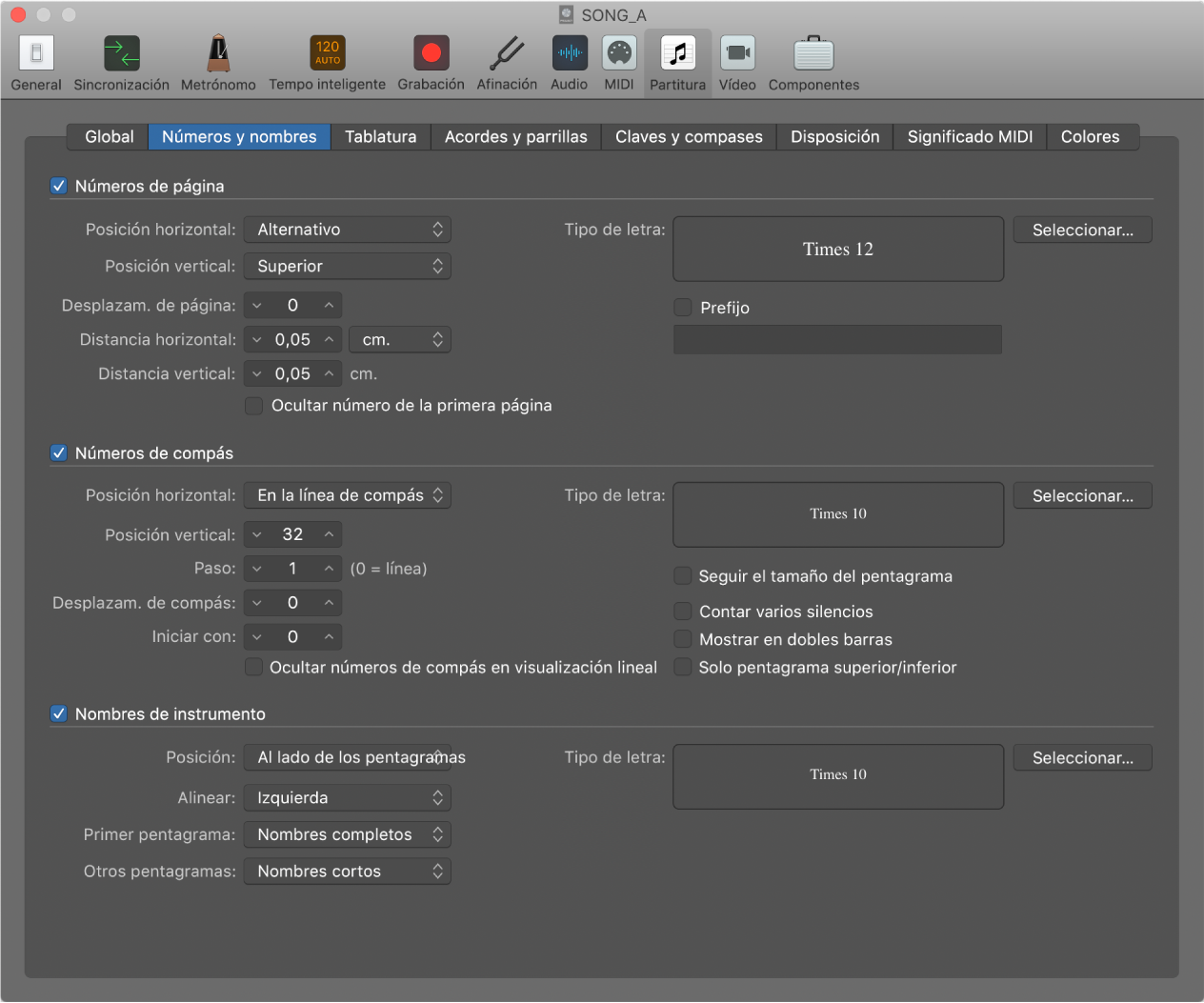Click the empty Prefijo text field
This screenshot has width=1204, height=1003.
[837, 340]
